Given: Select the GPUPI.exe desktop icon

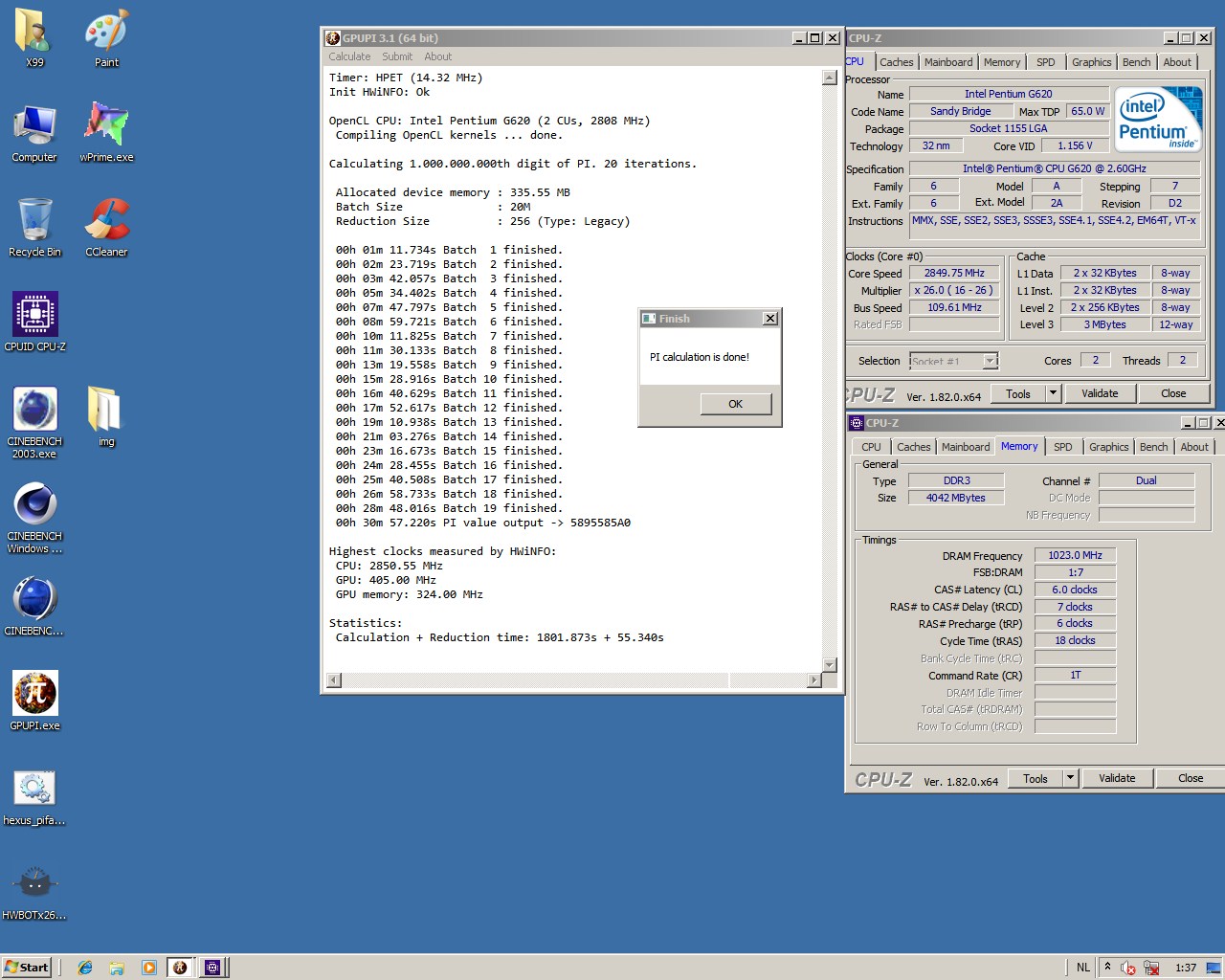Looking at the screenshot, I should tap(34, 702).
